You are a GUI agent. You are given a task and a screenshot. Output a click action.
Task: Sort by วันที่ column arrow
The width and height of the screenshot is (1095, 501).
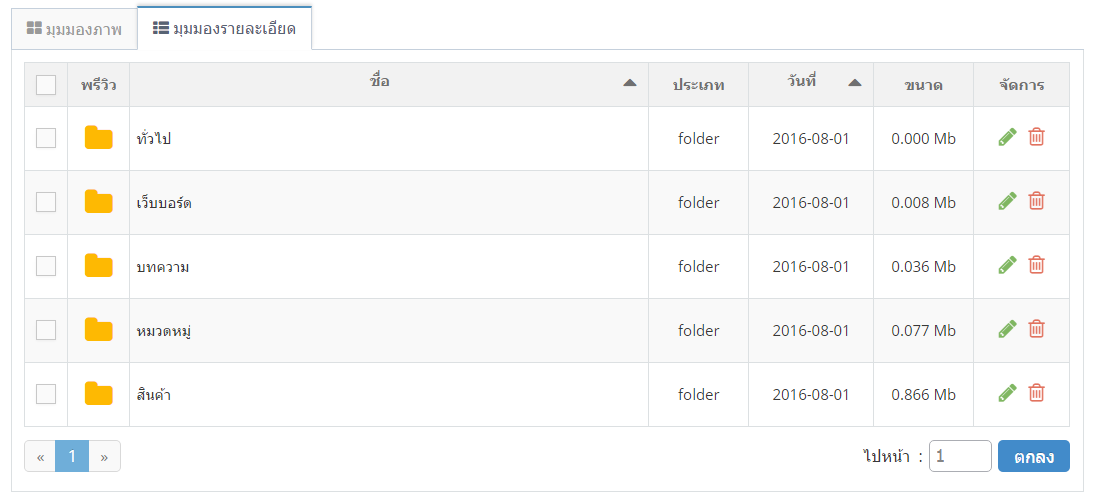coord(855,82)
